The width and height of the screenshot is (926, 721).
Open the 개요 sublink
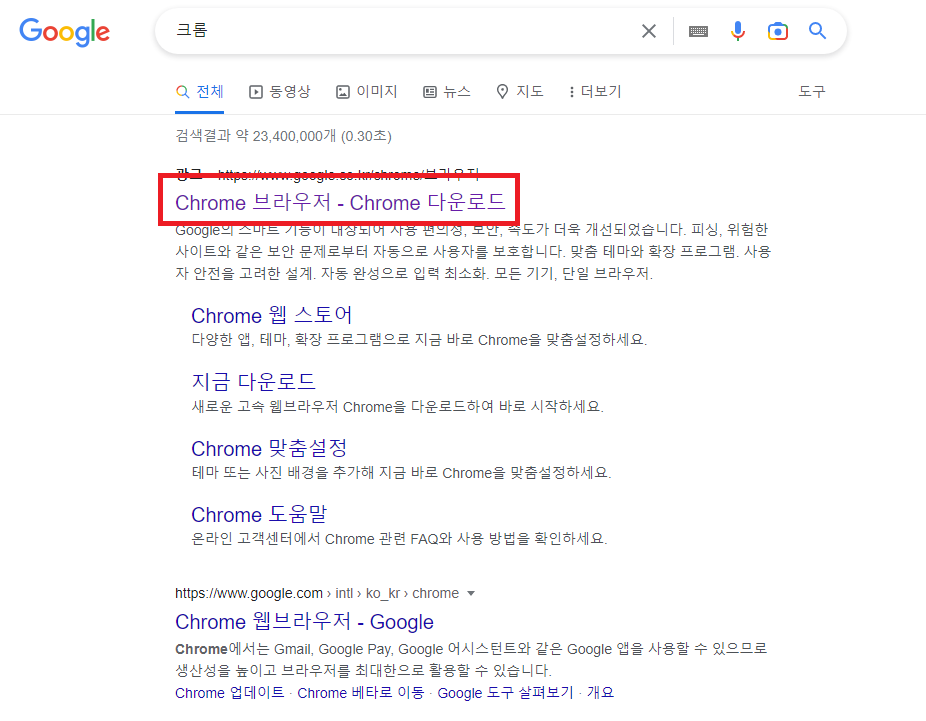601,693
